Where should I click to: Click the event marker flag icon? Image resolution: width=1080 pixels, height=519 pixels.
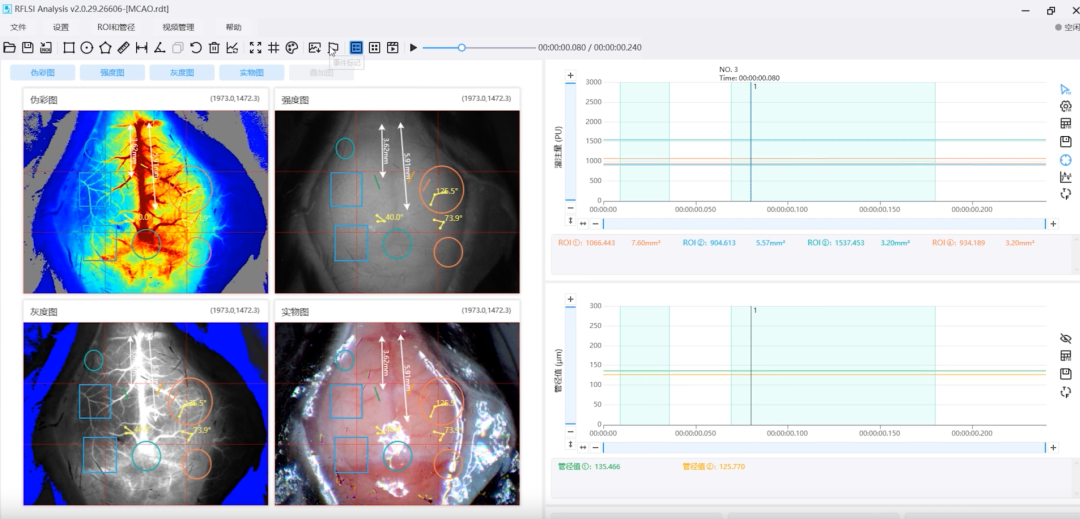pos(333,47)
